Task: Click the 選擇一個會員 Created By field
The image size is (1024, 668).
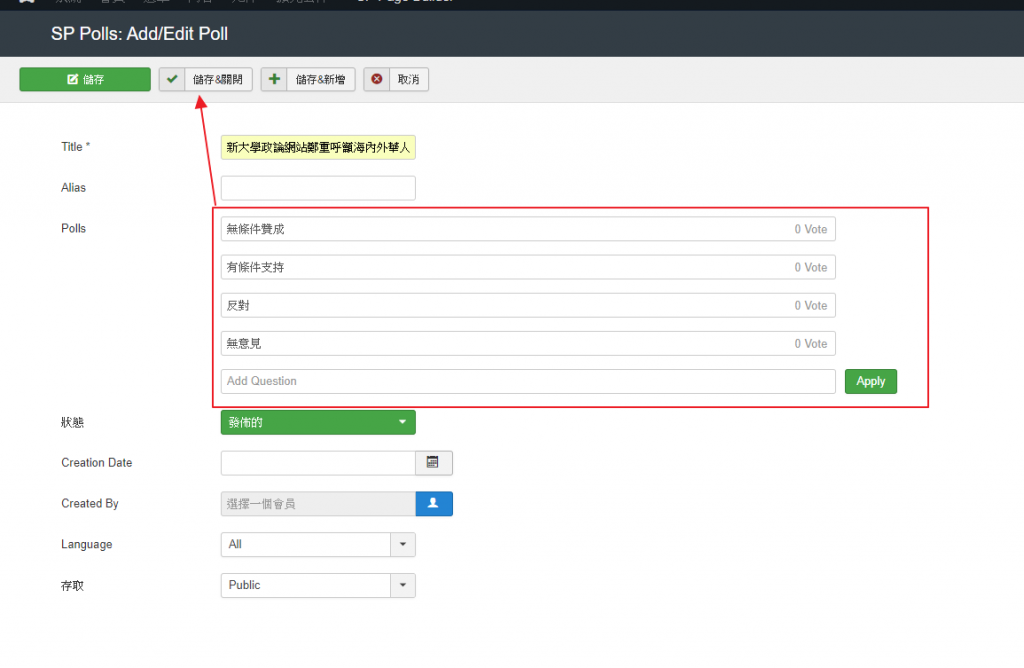Action: pyautogui.click(x=317, y=504)
